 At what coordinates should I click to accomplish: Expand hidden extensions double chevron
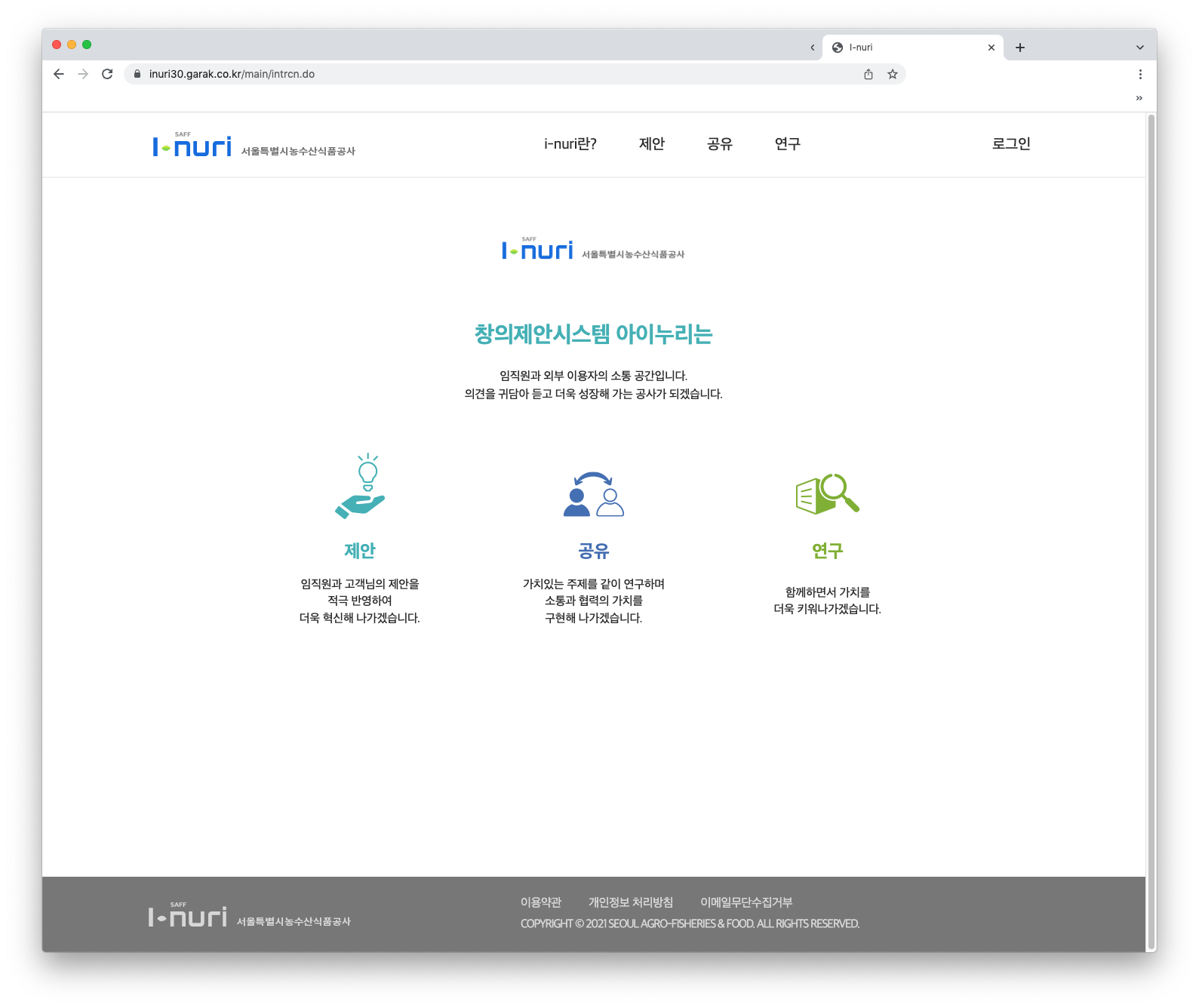click(x=1139, y=98)
